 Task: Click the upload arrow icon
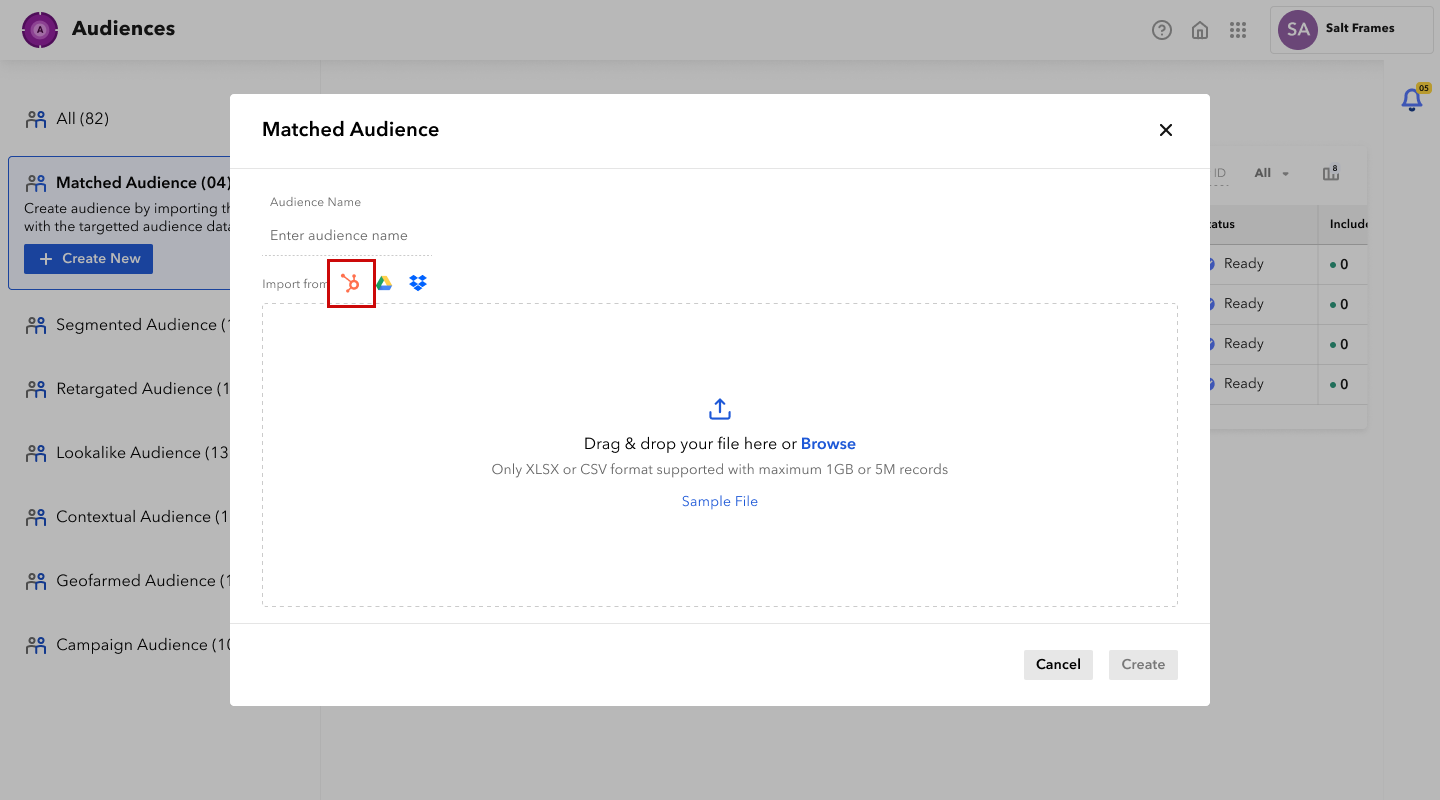720,409
